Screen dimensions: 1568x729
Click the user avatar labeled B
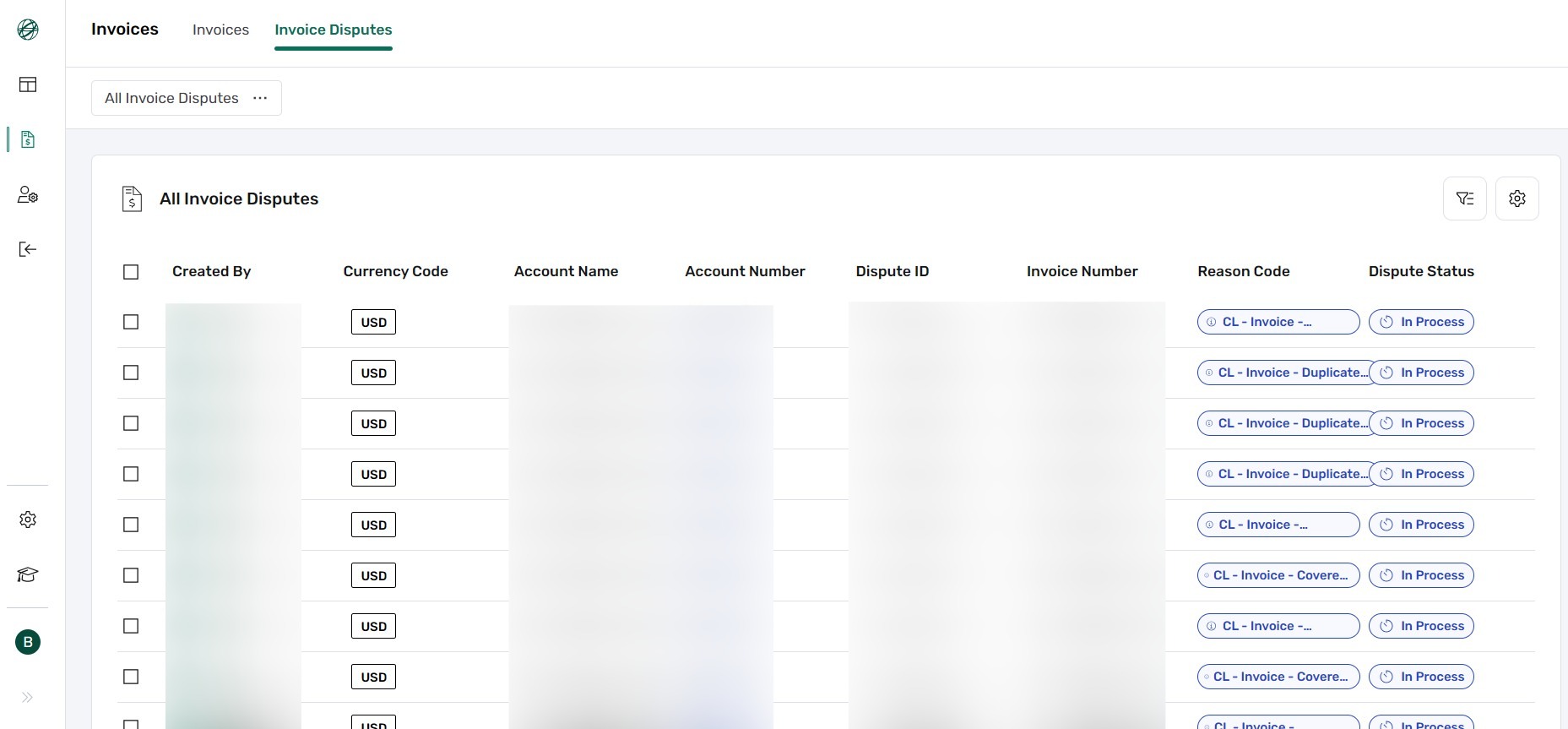28,642
